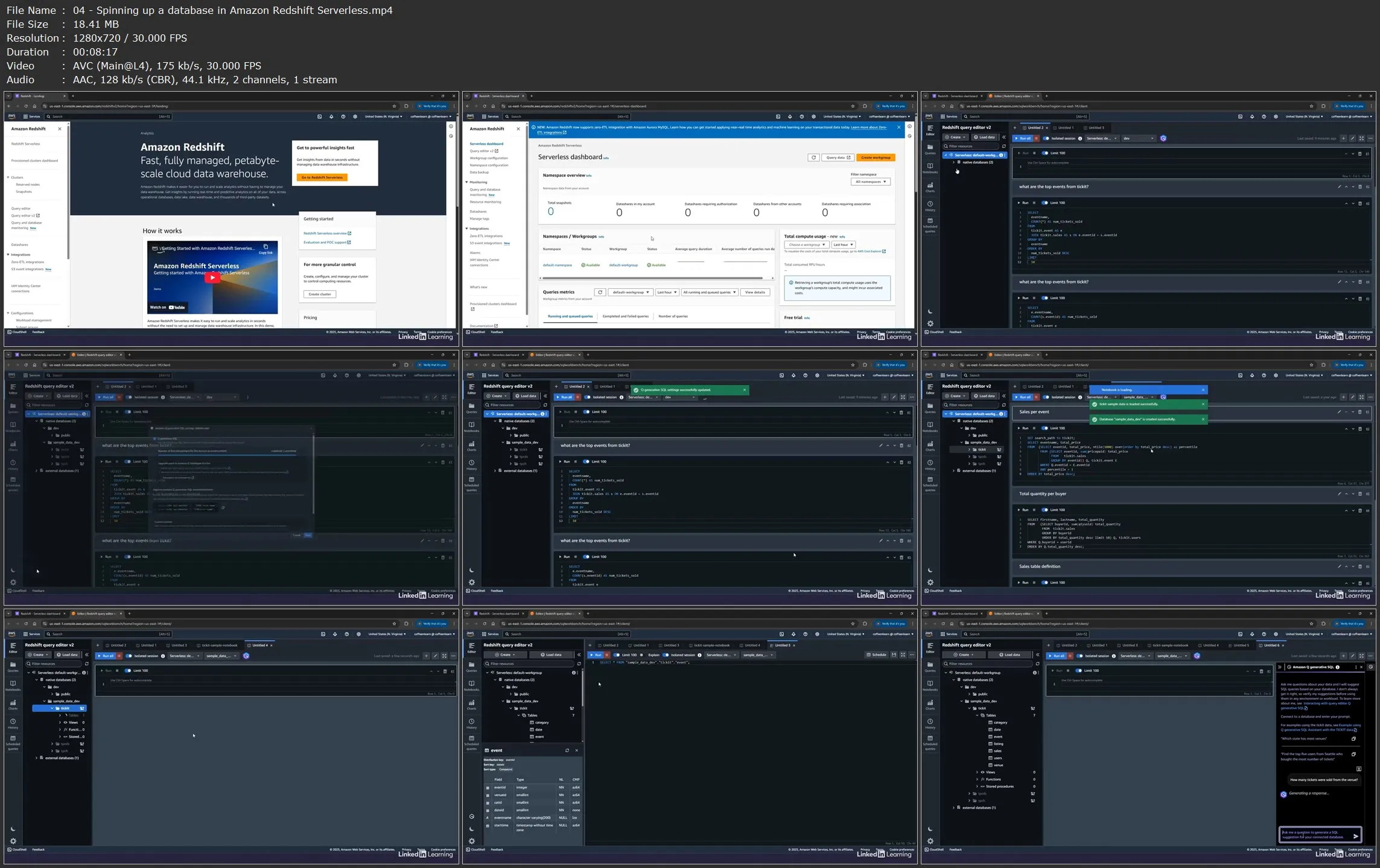Collapse the resources panel with double-chevron in third frame
The image size is (1380, 868).
pyautogui.click(x=1003, y=137)
